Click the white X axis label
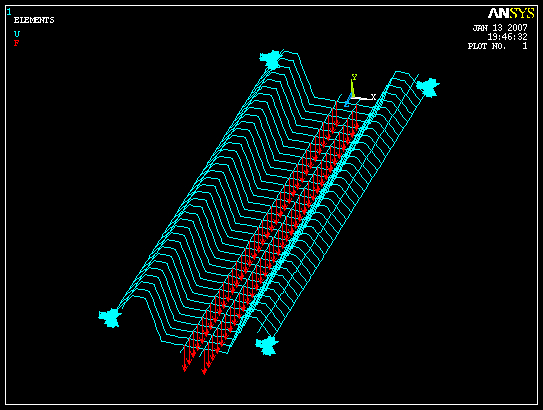This screenshot has width=543, height=410. point(373,97)
